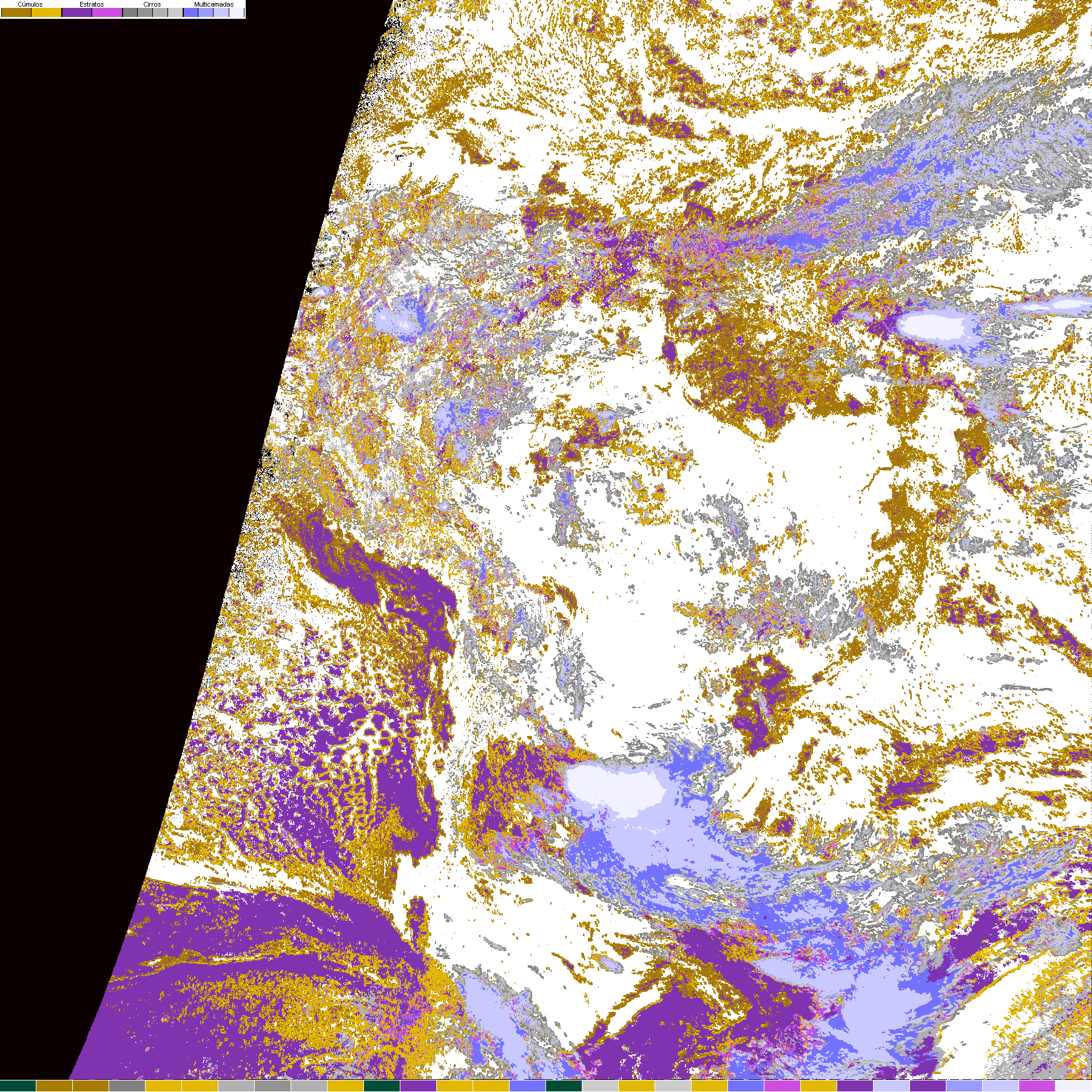
Task: Click the Cirros legend label
Action: tap(152, 4)
